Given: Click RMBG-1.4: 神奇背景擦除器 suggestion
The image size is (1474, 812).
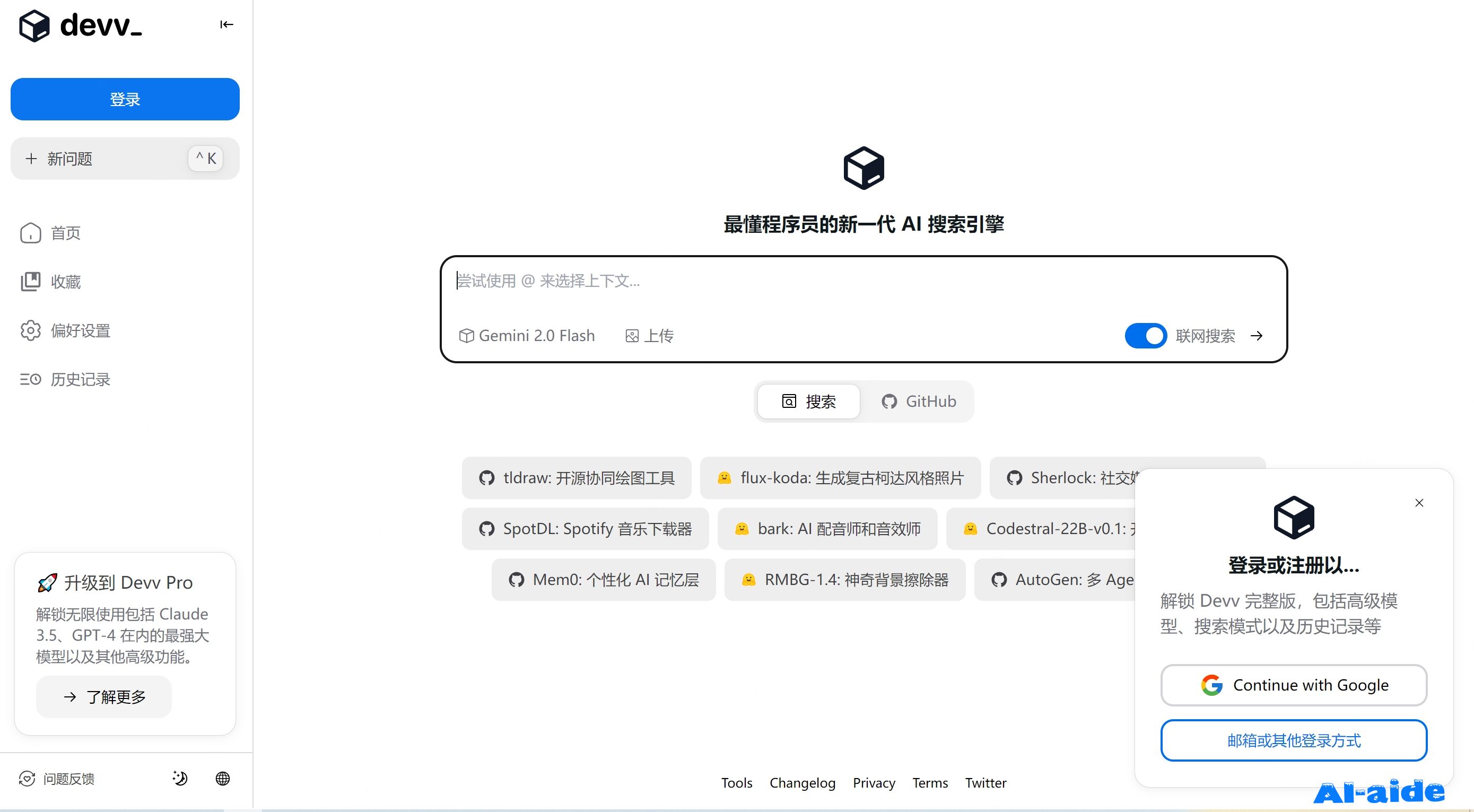Looking at the screenshot, I should coord(845,579).
